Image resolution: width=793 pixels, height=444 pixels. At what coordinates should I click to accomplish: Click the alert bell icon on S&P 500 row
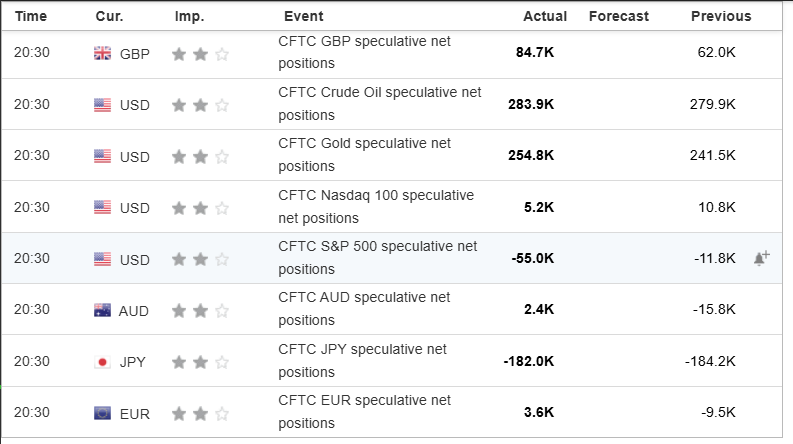click(x=761, y=258)
